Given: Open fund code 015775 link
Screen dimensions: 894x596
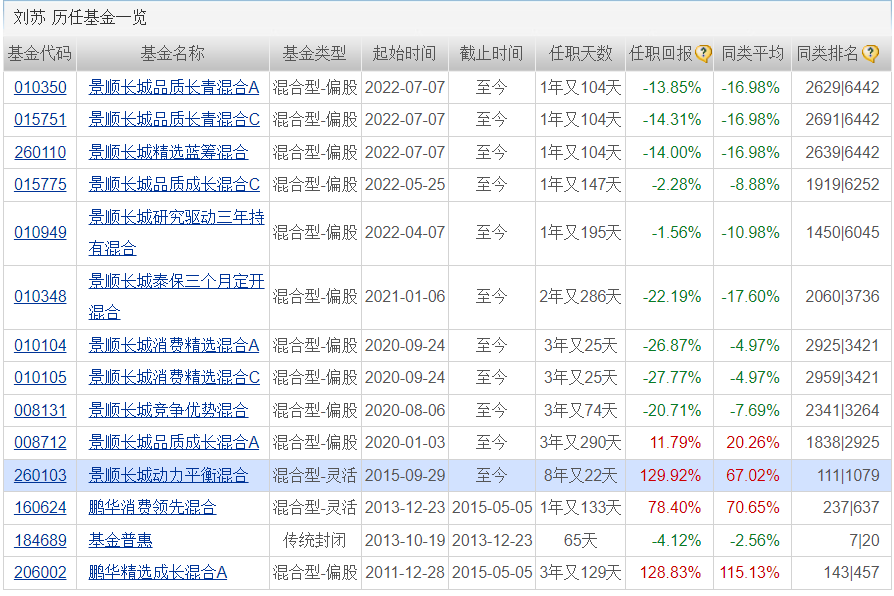Looking at the screenshot, I should 40,184.
